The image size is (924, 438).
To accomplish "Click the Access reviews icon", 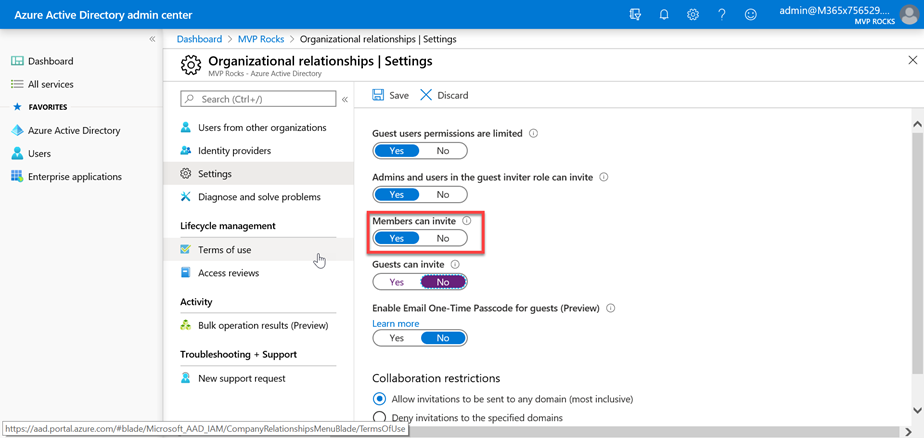I will coord(186,272).
